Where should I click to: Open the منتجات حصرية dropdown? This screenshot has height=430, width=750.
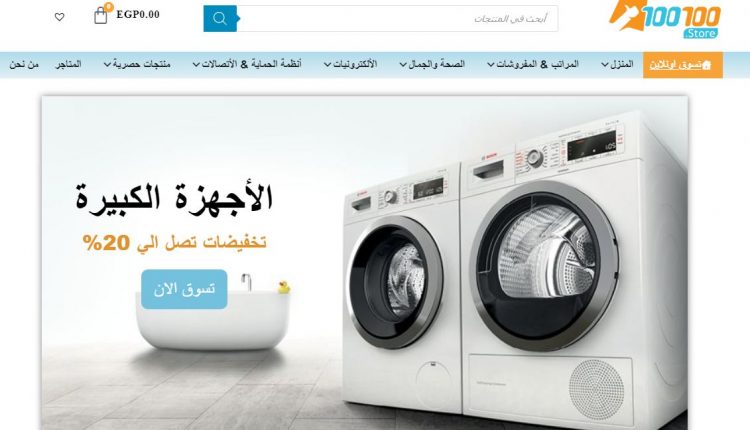tap(137, 64)
